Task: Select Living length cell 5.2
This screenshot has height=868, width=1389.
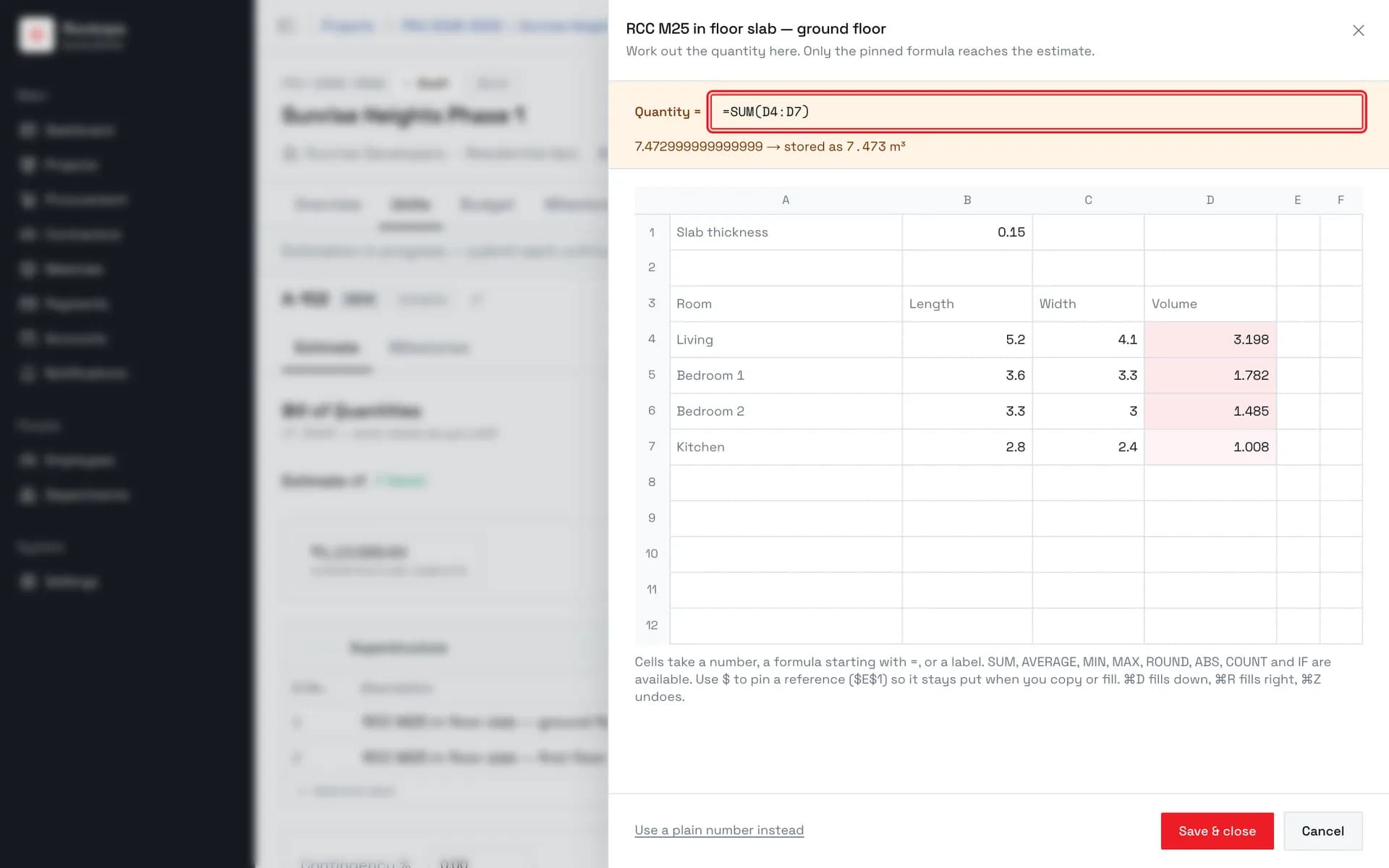Action: pos(967,339)
